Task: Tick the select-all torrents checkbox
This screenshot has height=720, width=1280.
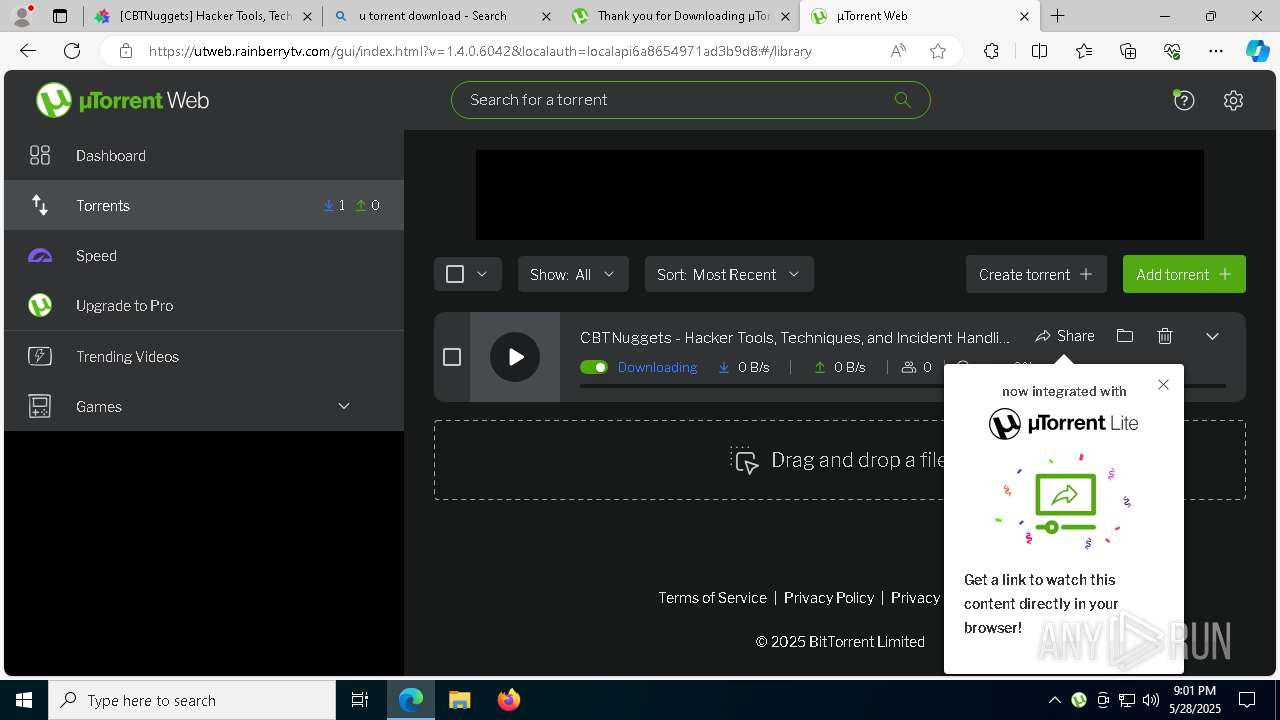Action: (455, 274)
